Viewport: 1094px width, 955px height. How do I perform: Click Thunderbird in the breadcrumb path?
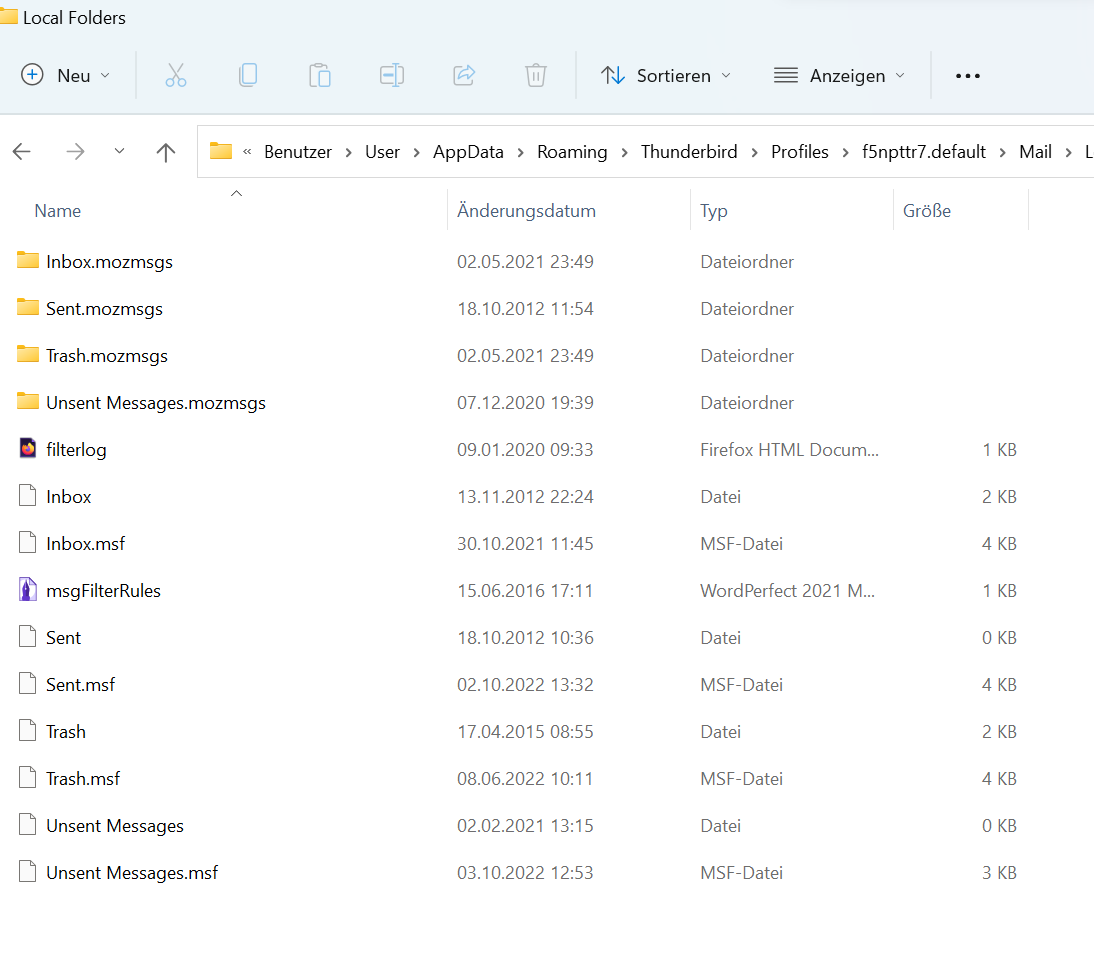tap(689, 152)
